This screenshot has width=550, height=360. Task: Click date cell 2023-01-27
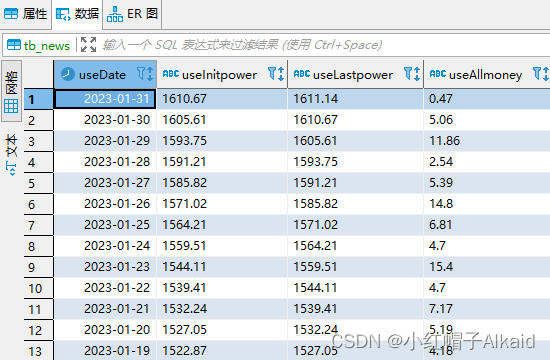(x=105, y=183)
